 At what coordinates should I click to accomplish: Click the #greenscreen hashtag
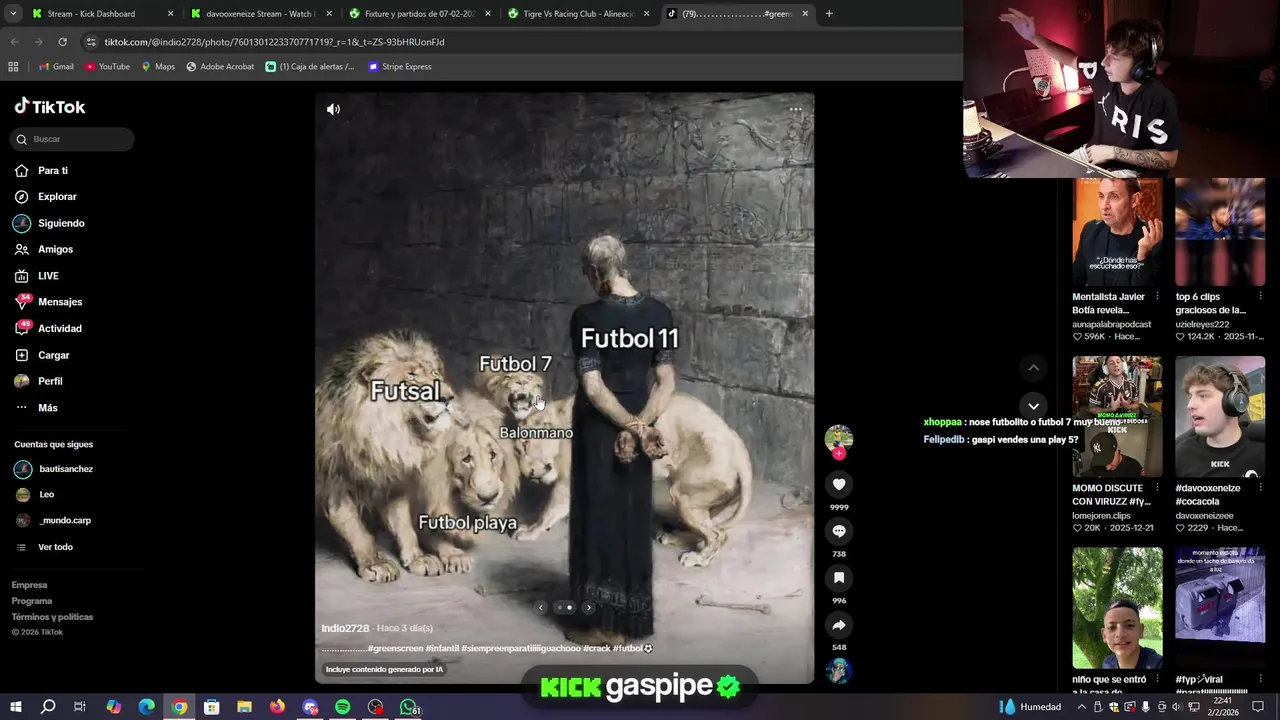[395, 648]
